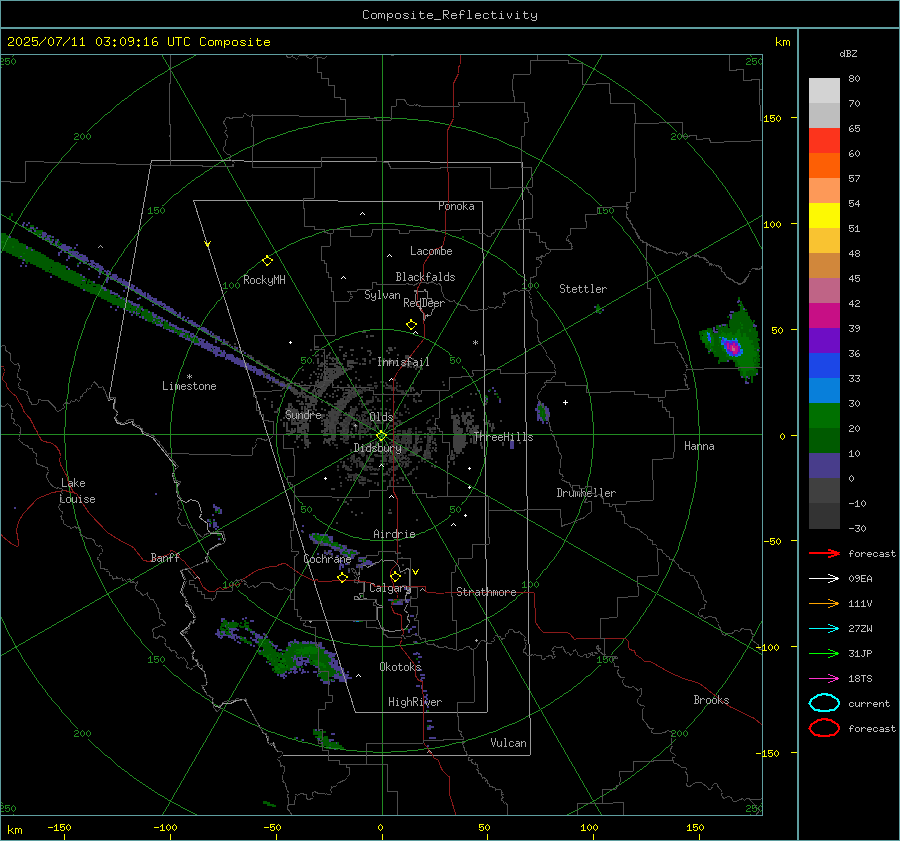Screen dimensions: 900x841
Task: Click the RockyMH label
Action: point(264,280)
